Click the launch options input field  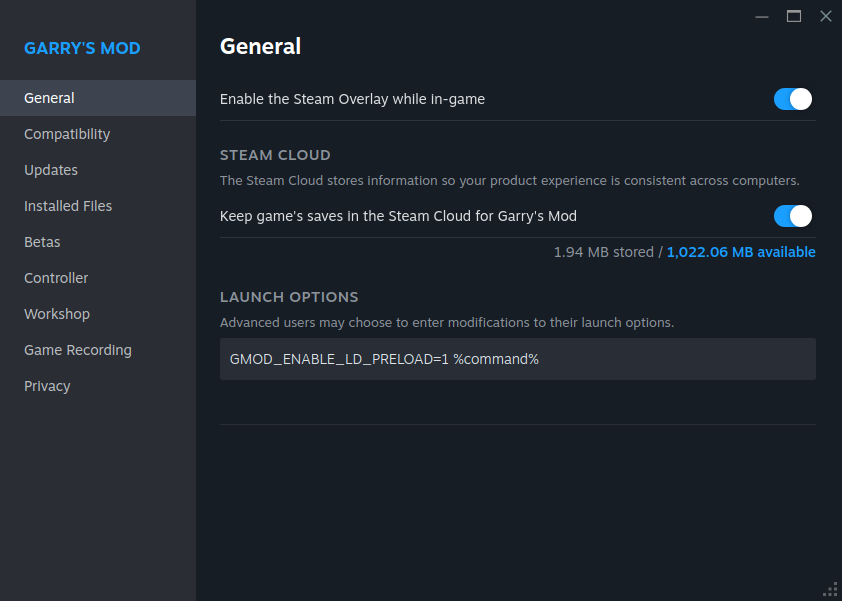[517, 358]
